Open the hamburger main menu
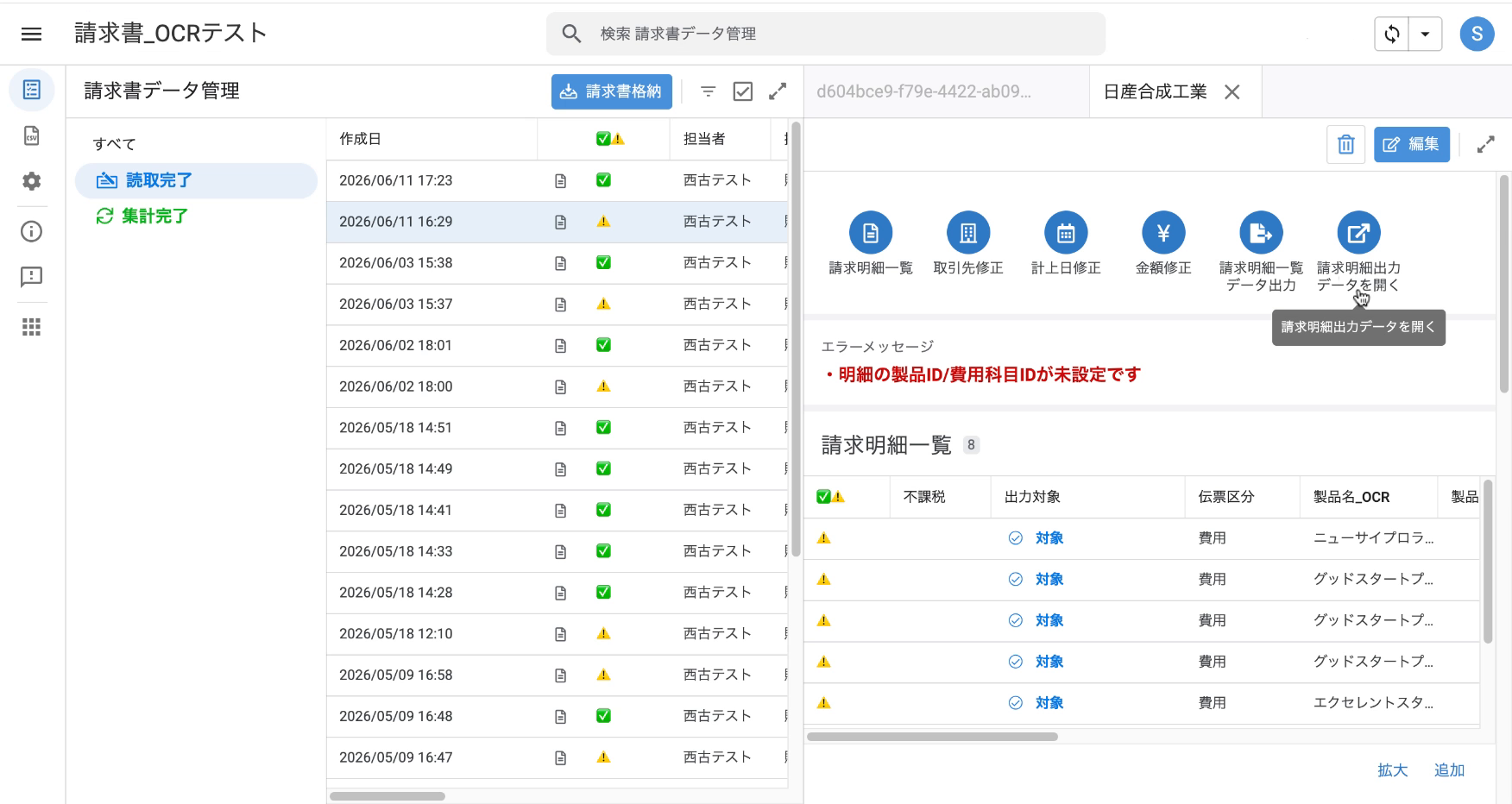Viewport: 1512px width, 804px height. pos(32,34)
